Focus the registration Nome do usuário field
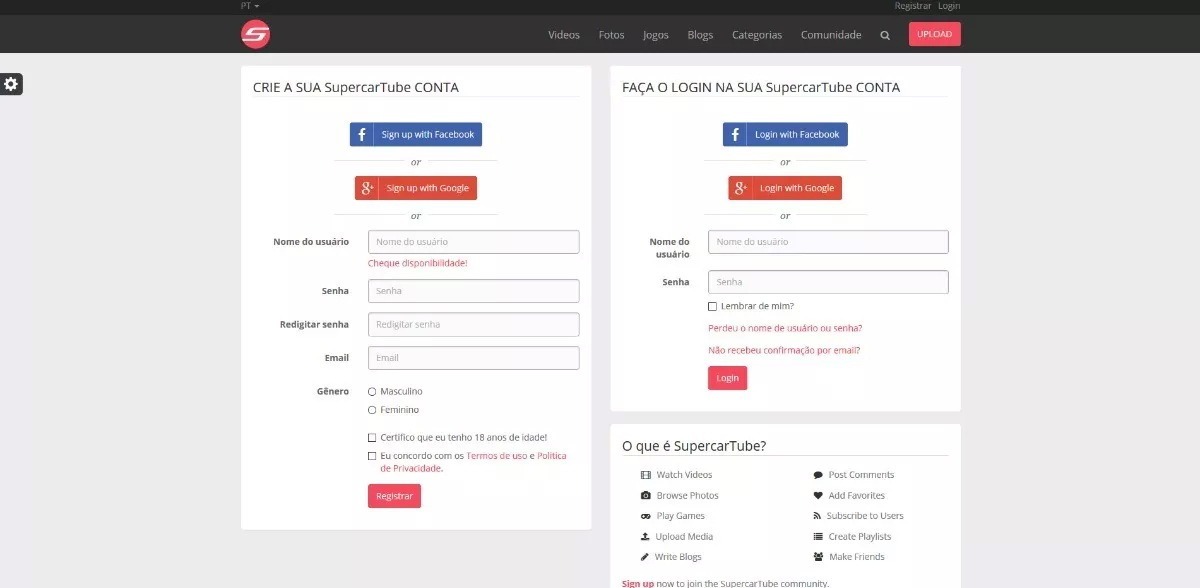This screenshot has height=588, width=1200. 474,242
